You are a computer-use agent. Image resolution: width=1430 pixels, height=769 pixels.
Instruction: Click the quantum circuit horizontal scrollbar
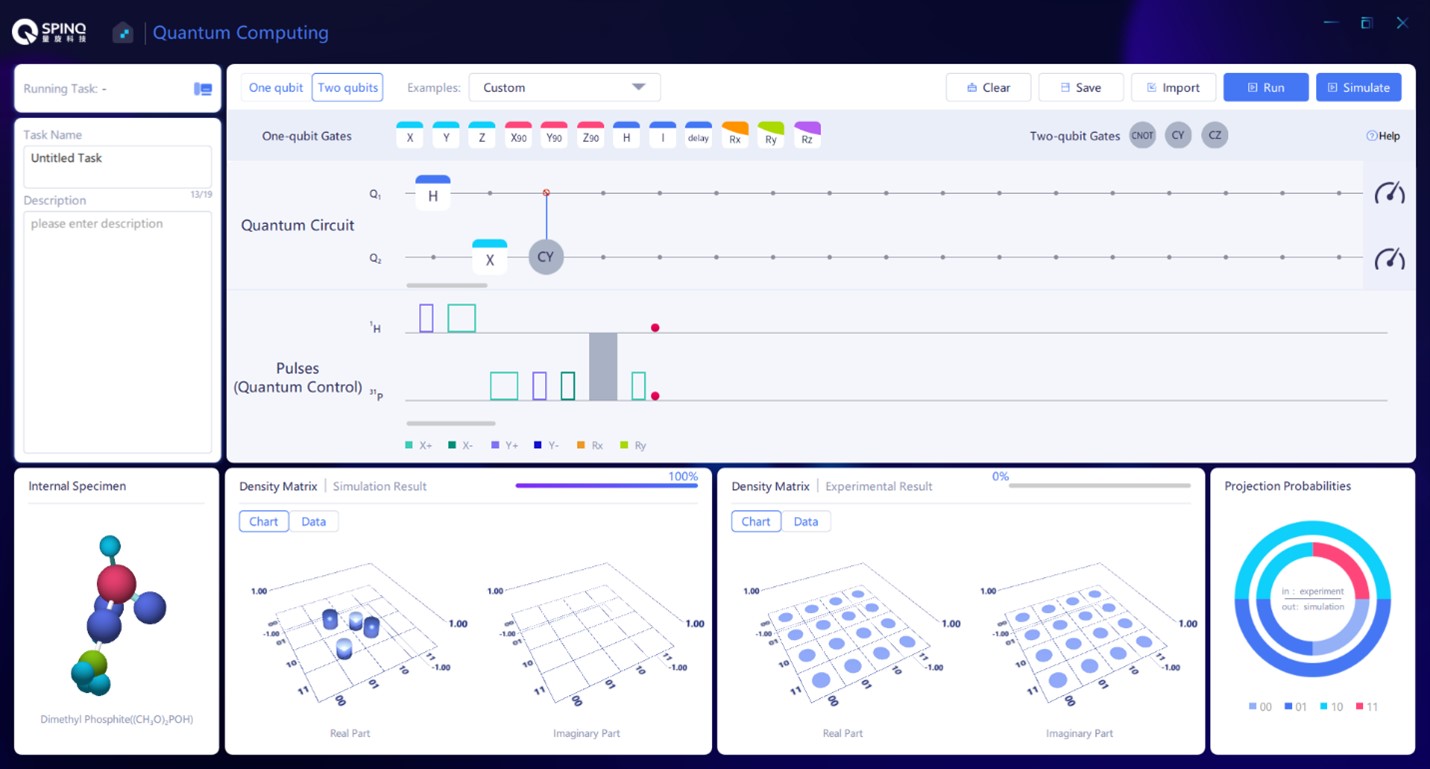point(446,286)
